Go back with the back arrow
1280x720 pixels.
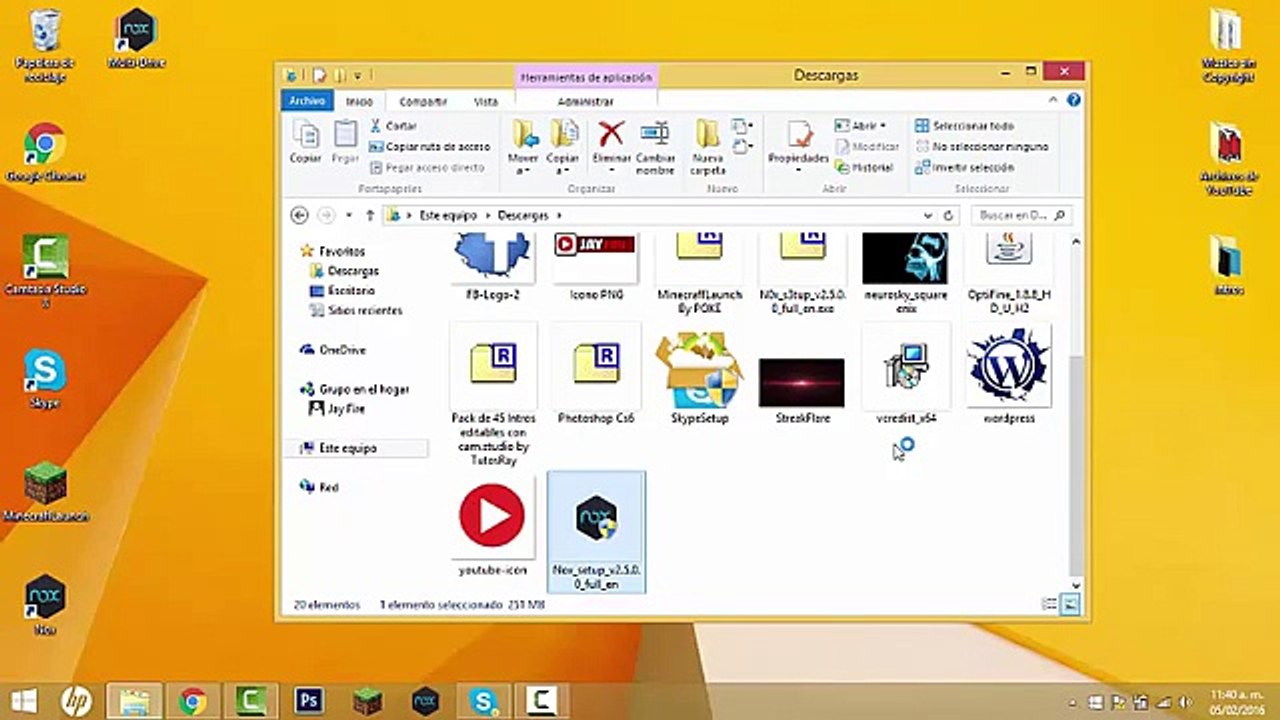[299, 215]
